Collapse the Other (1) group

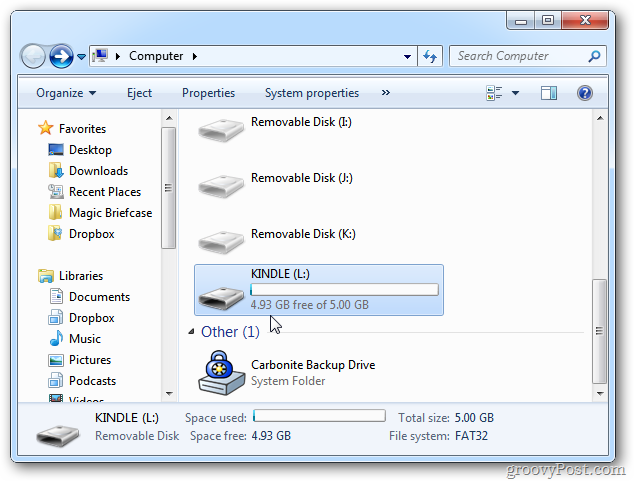point(191,332)
